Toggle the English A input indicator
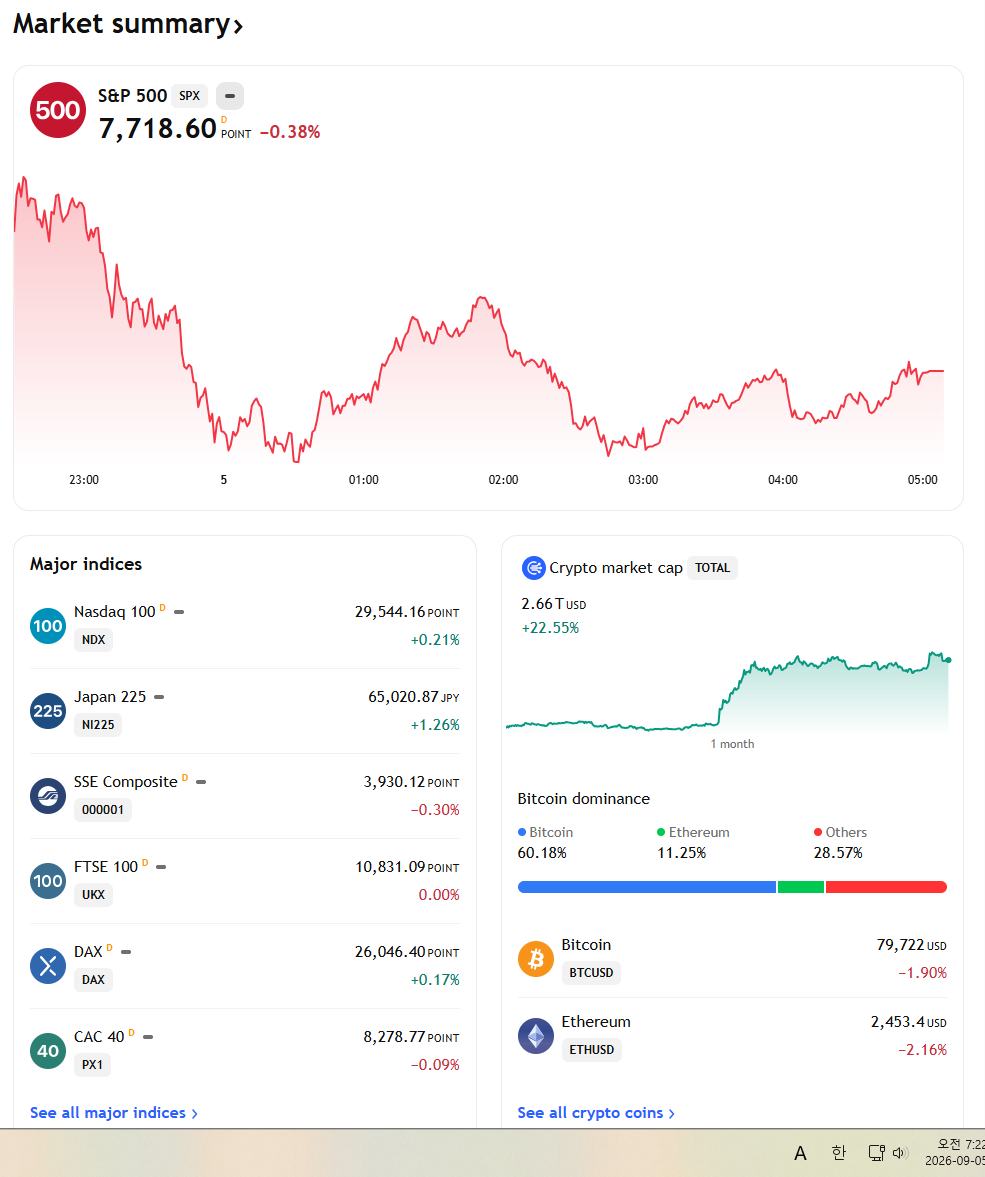 pyautogui.click(x=800, y=1153)
